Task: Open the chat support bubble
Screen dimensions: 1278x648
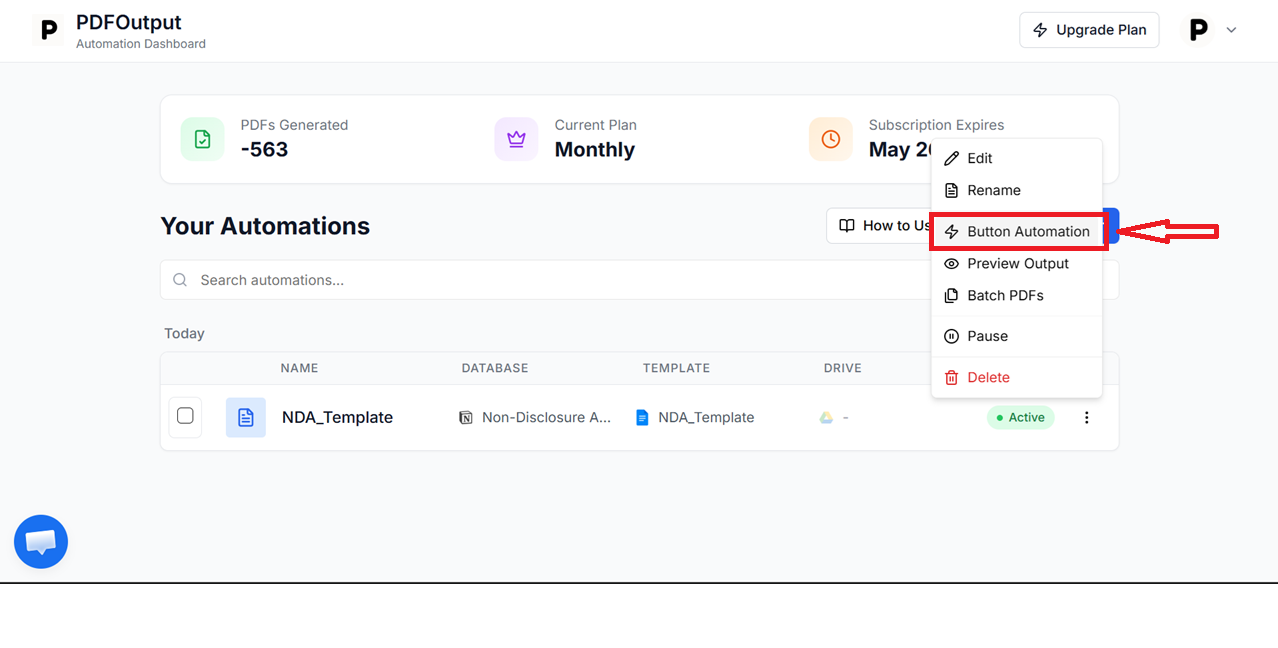Action: pyautogui.click(x=41, y=542)
